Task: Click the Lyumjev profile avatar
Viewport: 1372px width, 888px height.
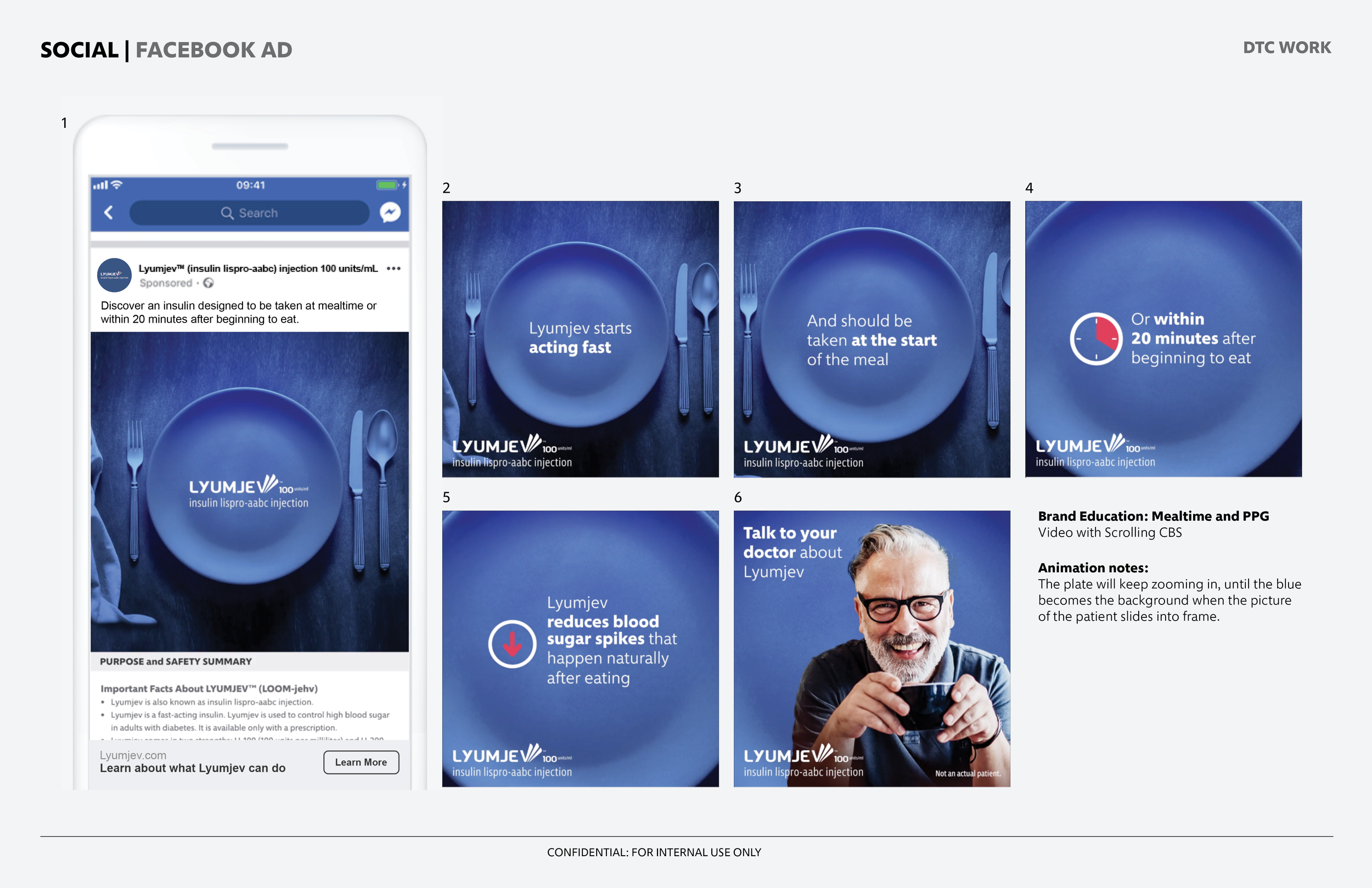Action: pyautogui.click(x=115, y=275)
